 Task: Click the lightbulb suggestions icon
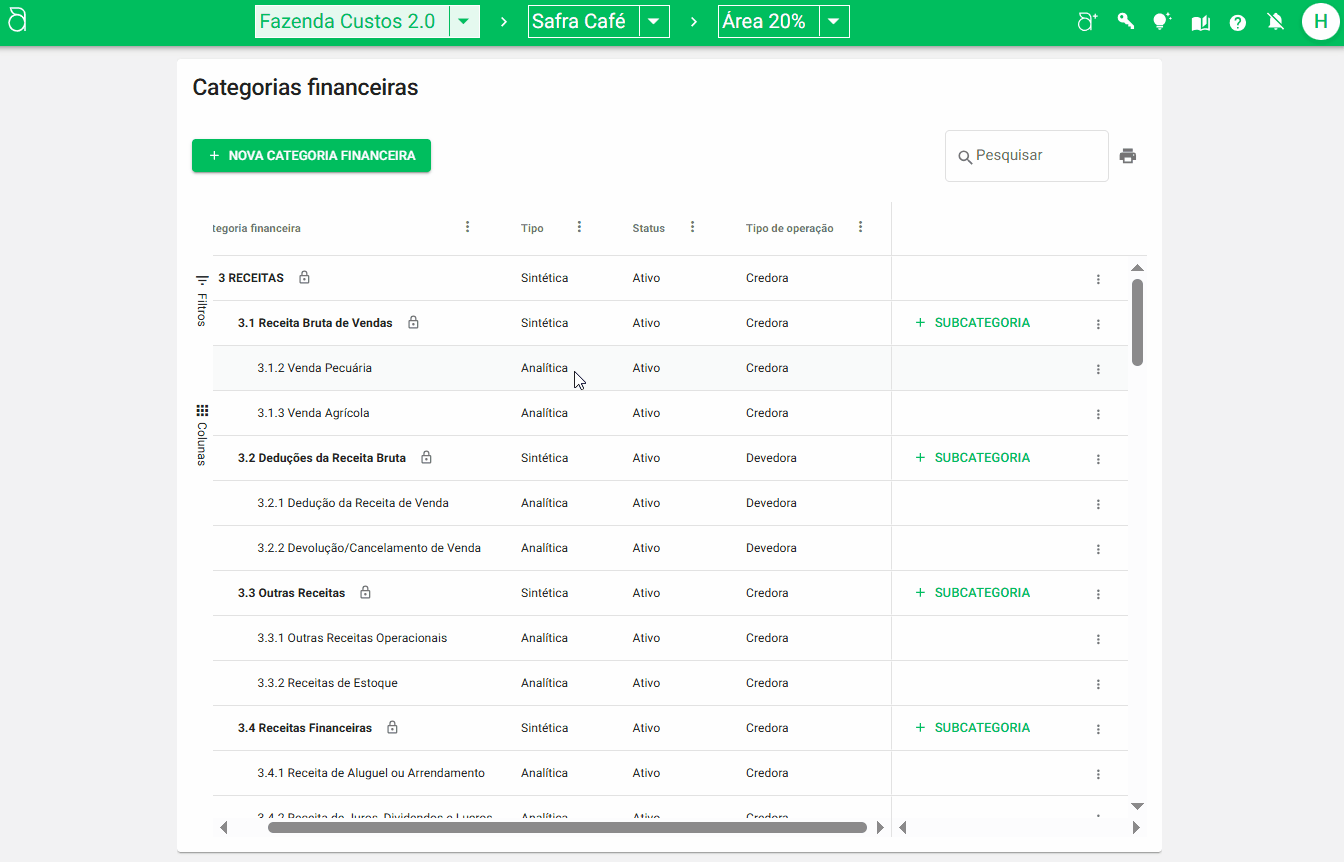pos(1161,22)
